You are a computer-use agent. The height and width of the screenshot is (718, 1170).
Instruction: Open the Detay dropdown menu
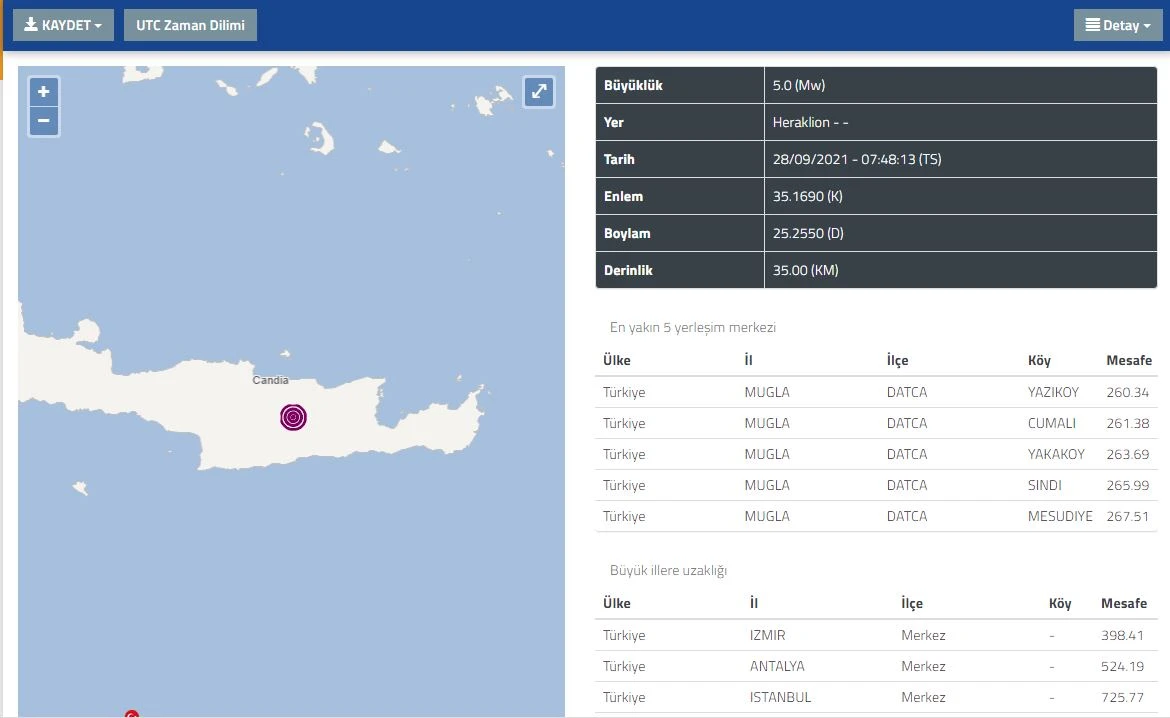[1117, 25]
